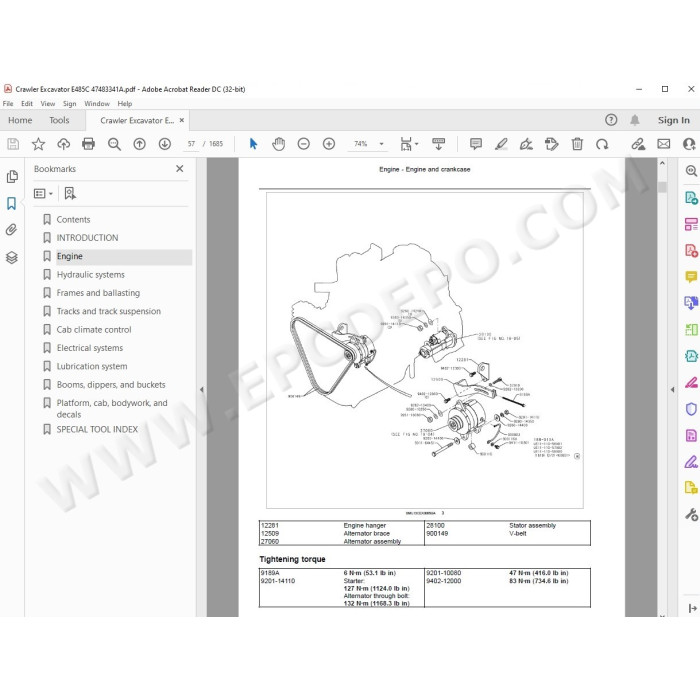Open the Sign document pen tool
This screenshot has height=700, width=700.
pos(526,144)
